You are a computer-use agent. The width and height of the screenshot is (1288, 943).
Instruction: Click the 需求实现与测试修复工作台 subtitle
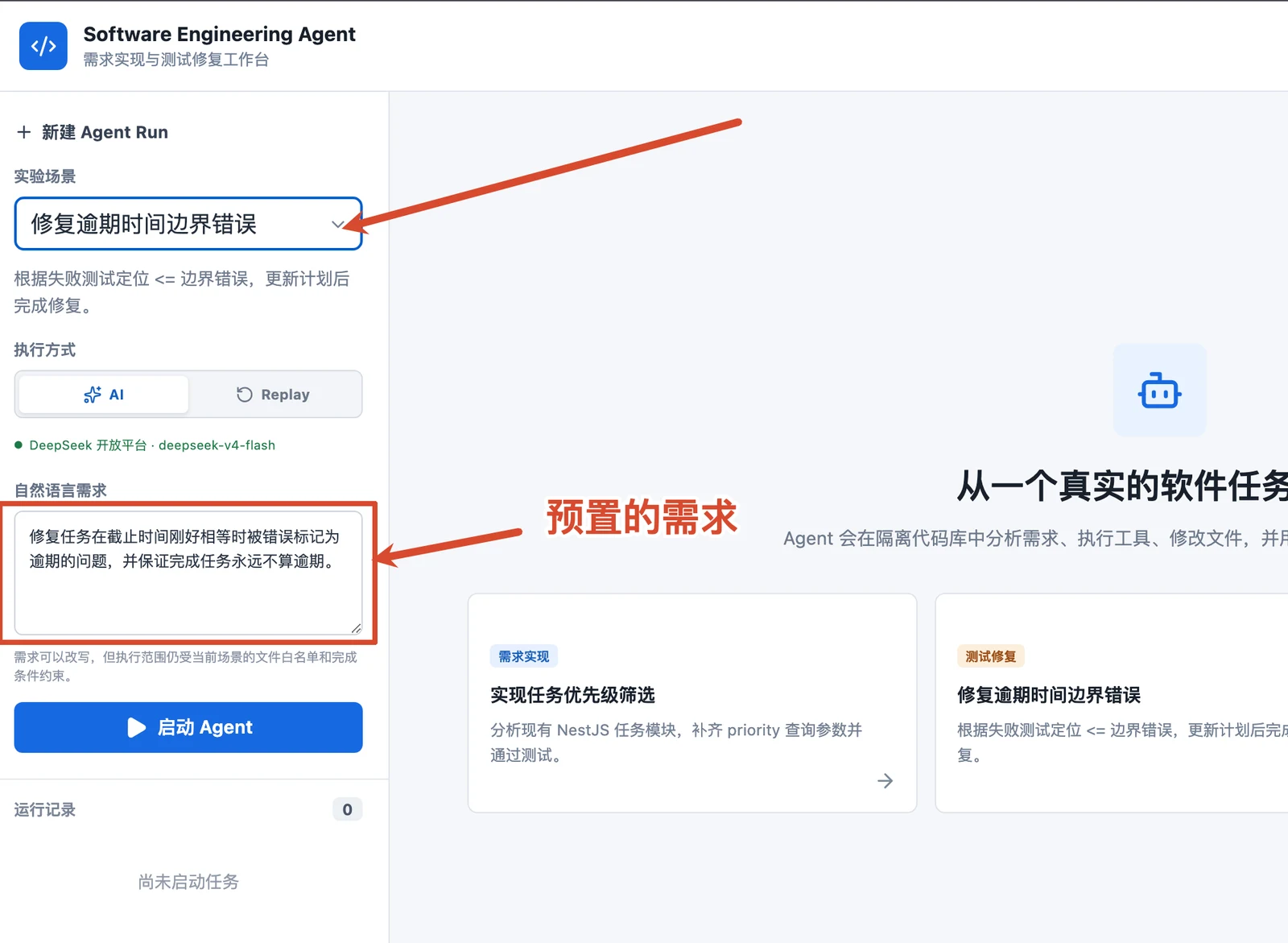[x=175, y=60]
